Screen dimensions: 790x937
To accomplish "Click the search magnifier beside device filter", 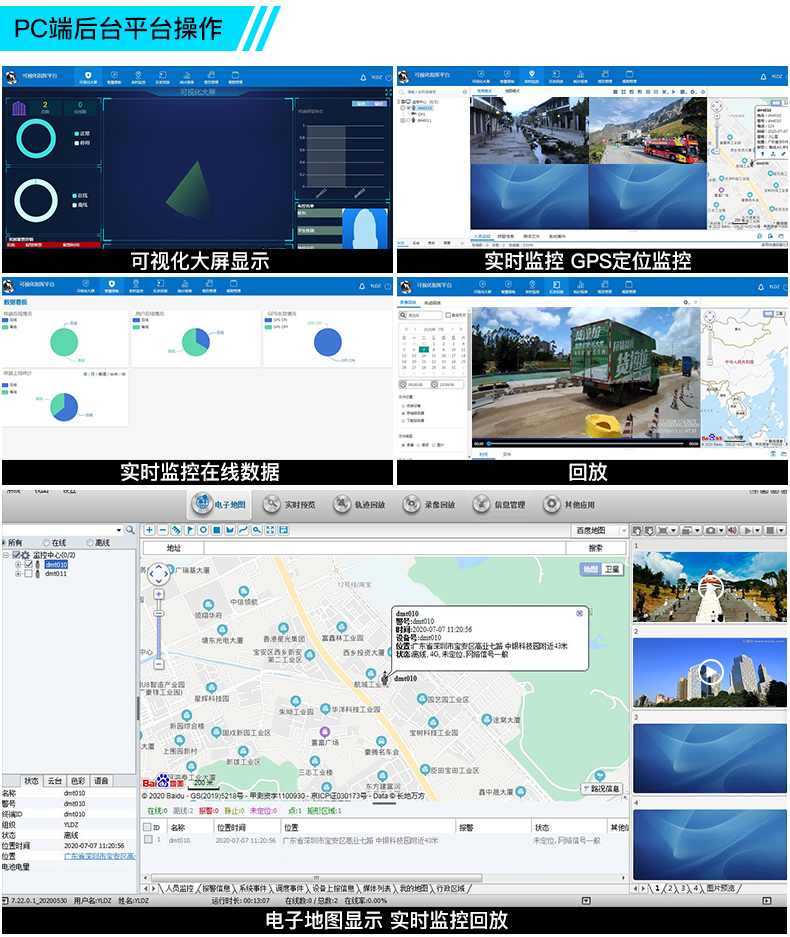I will 129,530.
